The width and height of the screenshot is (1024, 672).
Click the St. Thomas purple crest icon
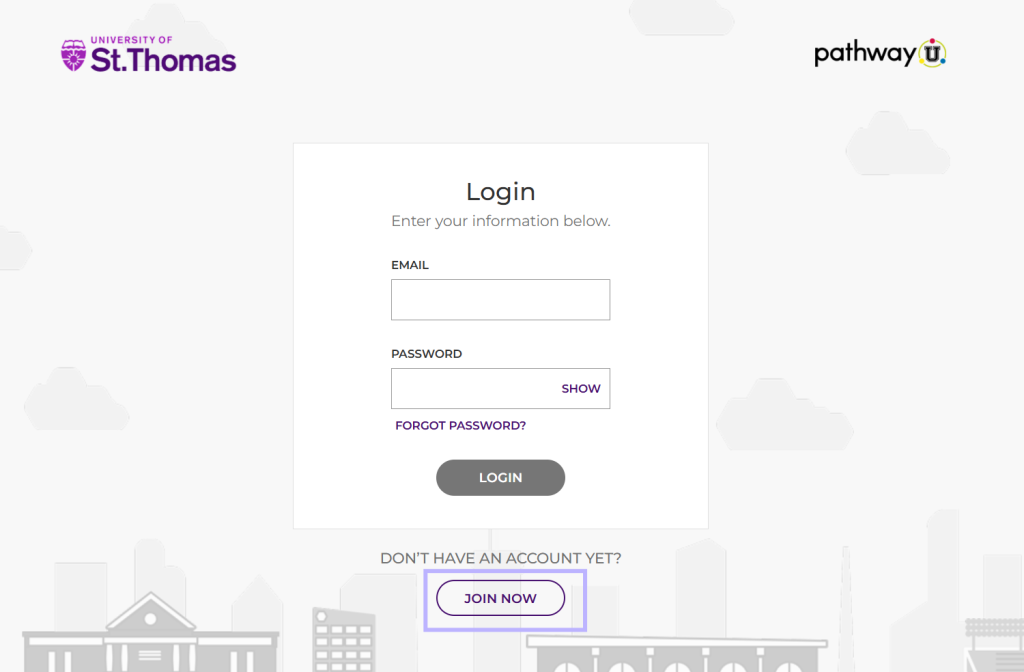[x=73, y=55]
